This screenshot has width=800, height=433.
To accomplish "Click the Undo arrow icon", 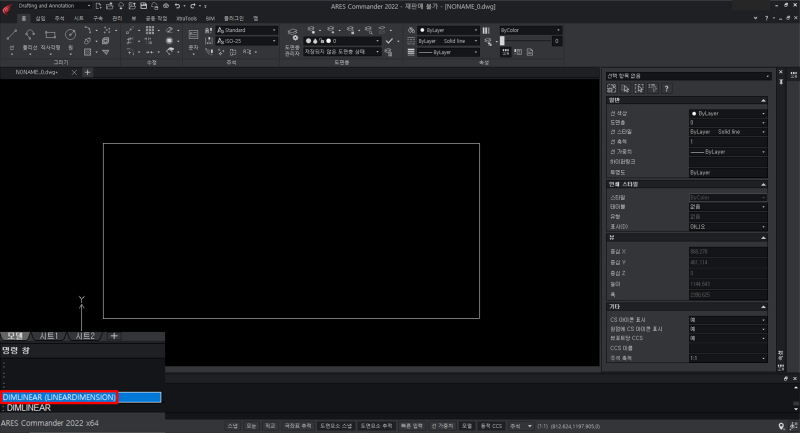I will pos(177,6).
